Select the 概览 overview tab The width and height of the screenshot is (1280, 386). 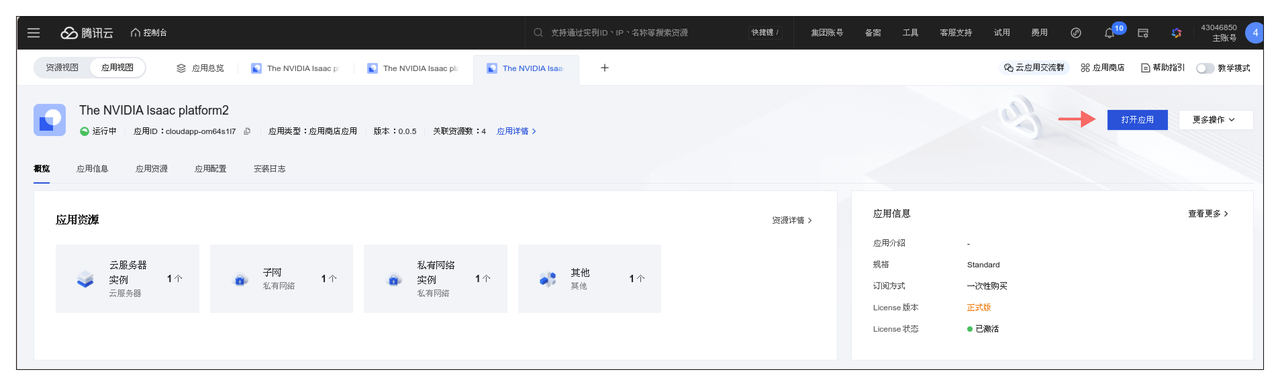click(x=42, y=169)
